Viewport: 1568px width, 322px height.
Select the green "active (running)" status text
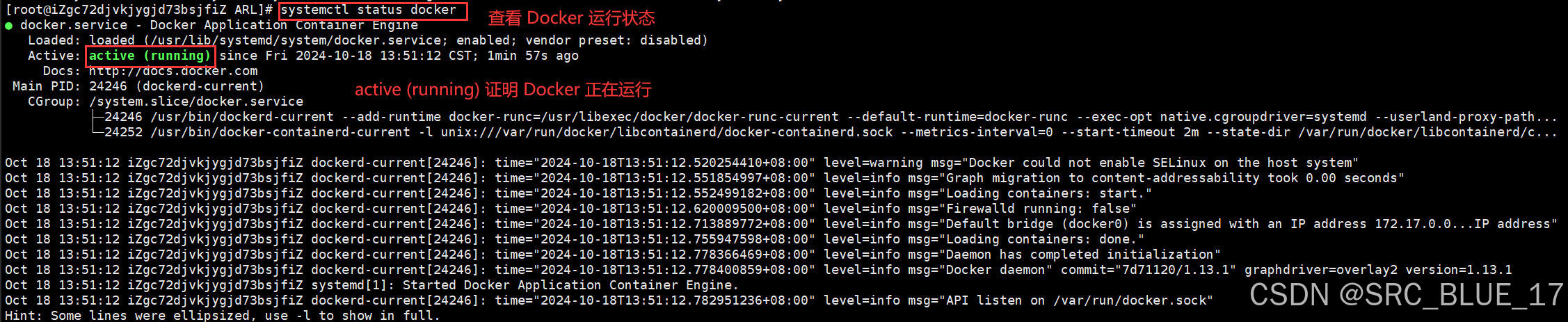[150, 56]
